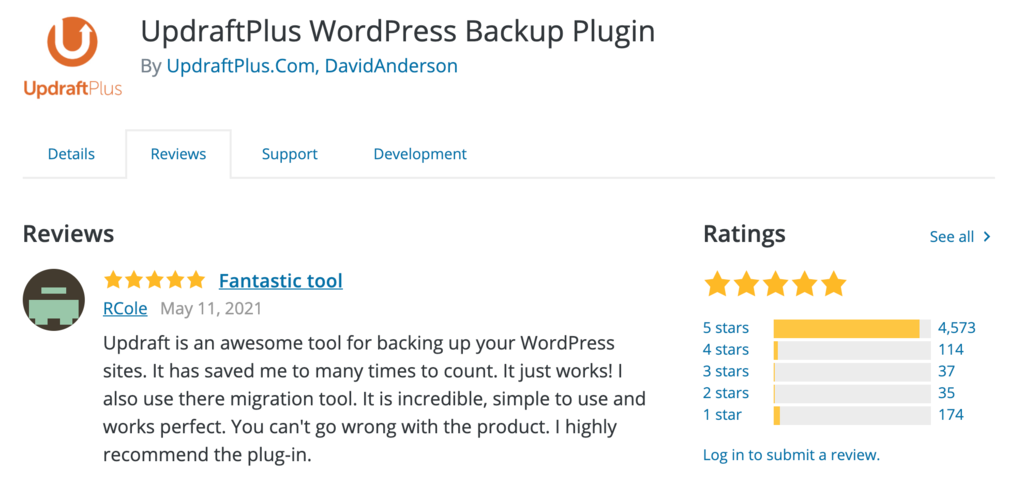Image resolution: width=1024 pixels, height=486 pixels.
Task: Open the Details tab
Action: 71,154
